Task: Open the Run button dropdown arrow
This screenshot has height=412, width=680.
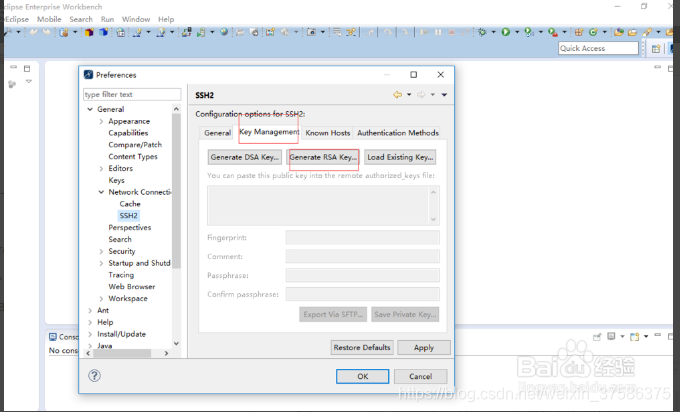Action: [517, 32]
